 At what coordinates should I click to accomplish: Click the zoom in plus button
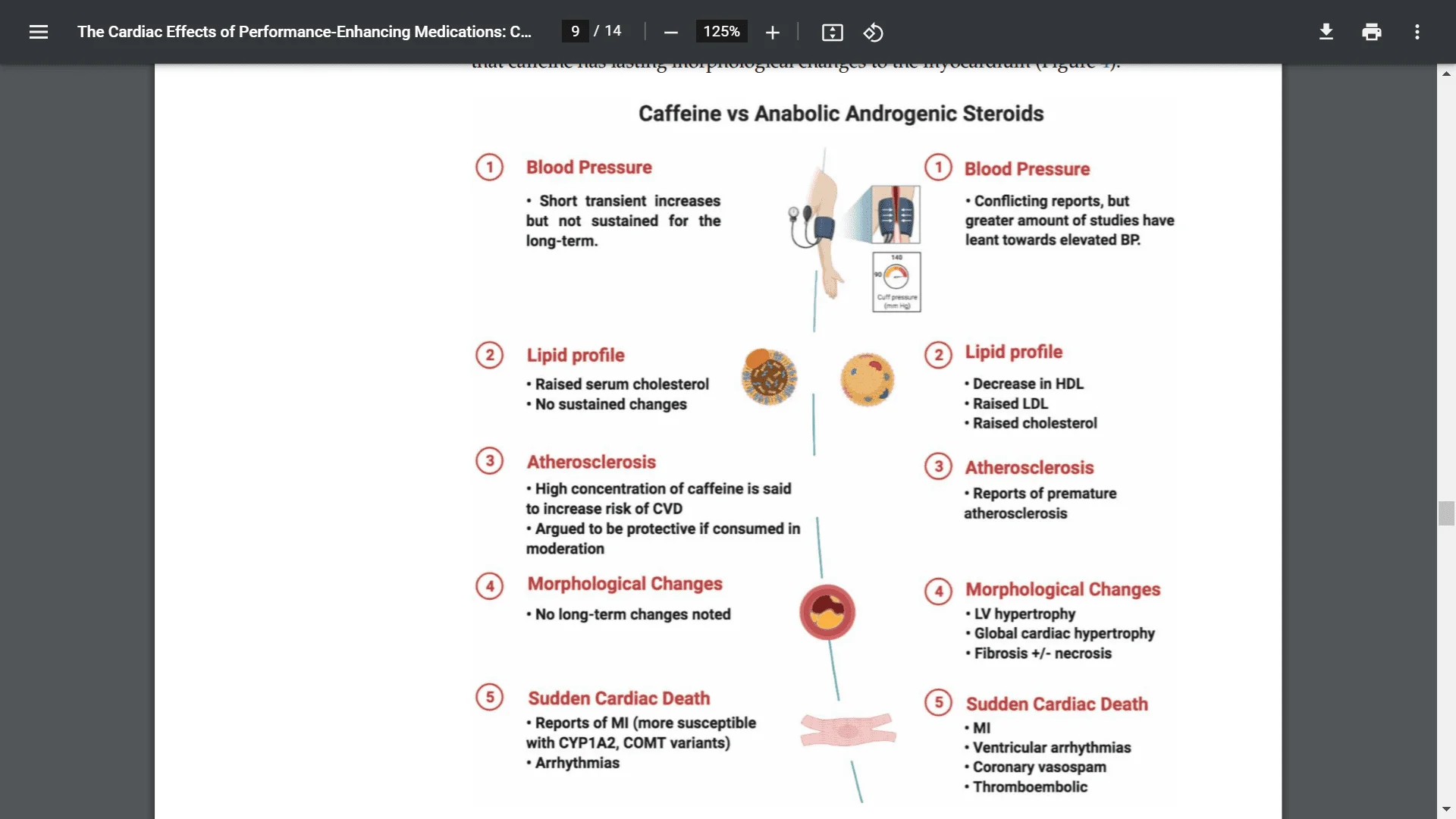(772, 32)
